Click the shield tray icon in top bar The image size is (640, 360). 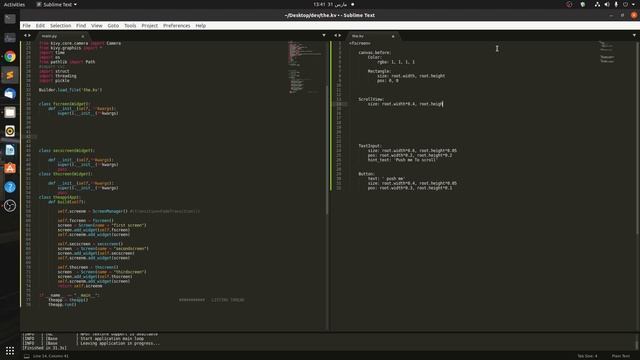pyautogui.click(x=583, y=4)
